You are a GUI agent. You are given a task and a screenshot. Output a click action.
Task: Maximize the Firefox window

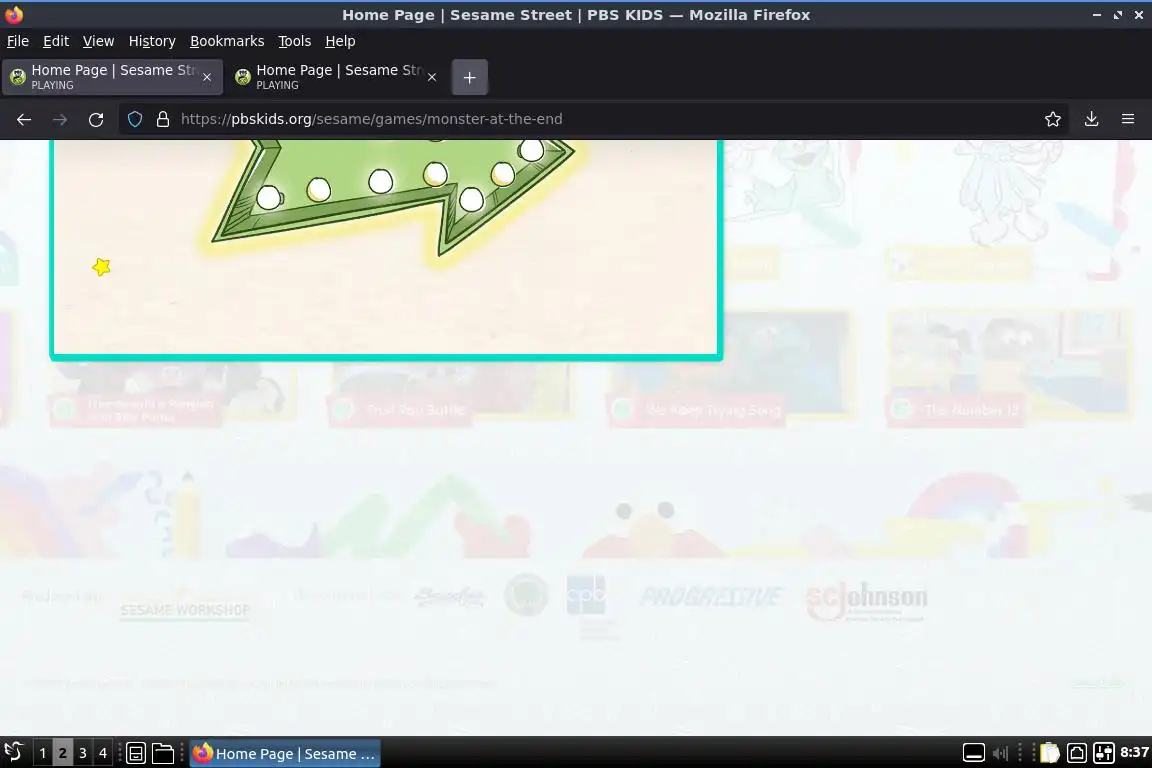pyautogui.click(x=1117, y=15)
